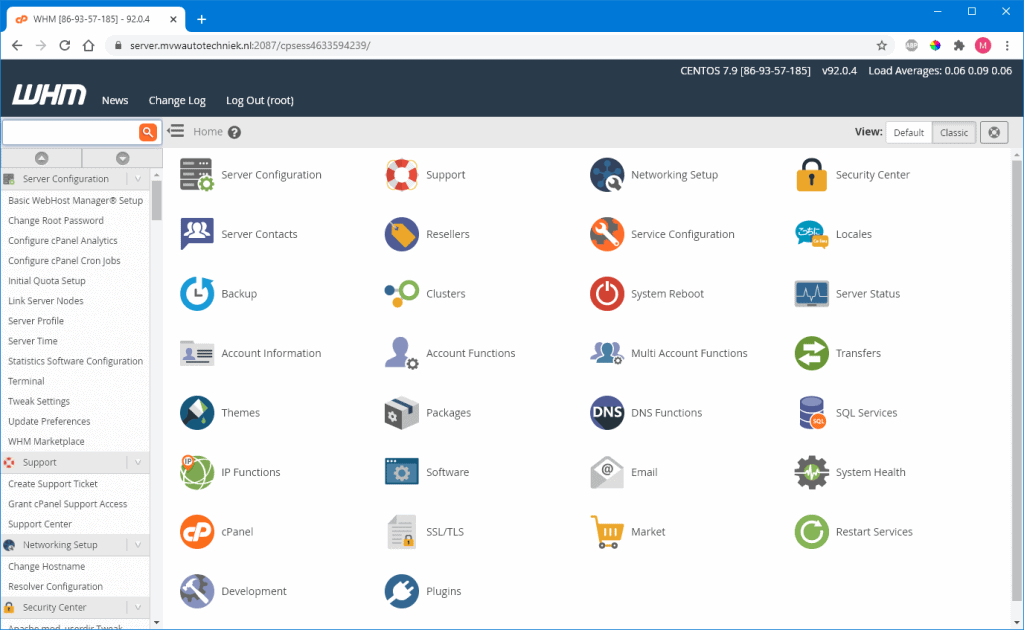
Task: Click the orange search button
Action: [148, 132]
